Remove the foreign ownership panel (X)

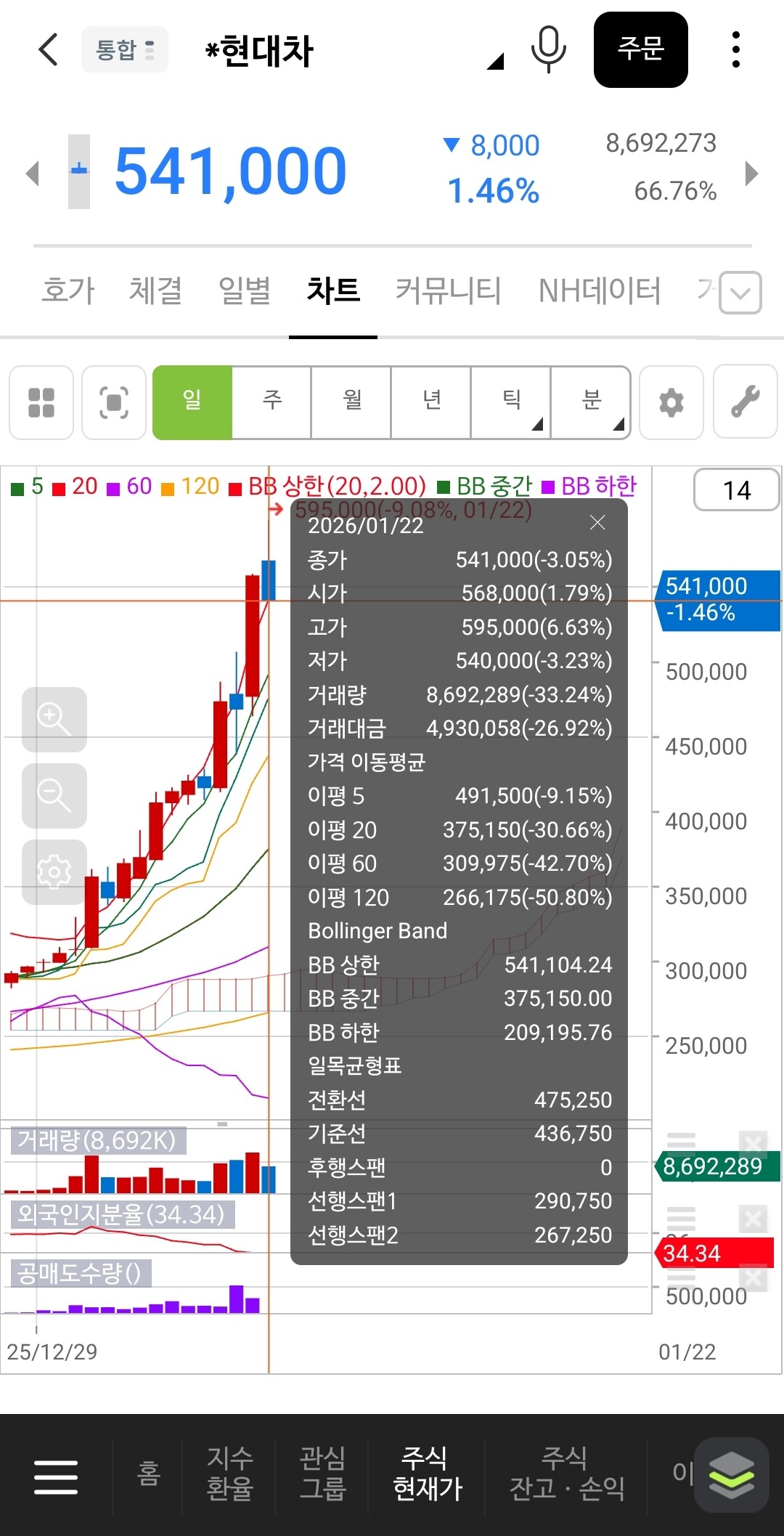click(x=754, y=1219)
